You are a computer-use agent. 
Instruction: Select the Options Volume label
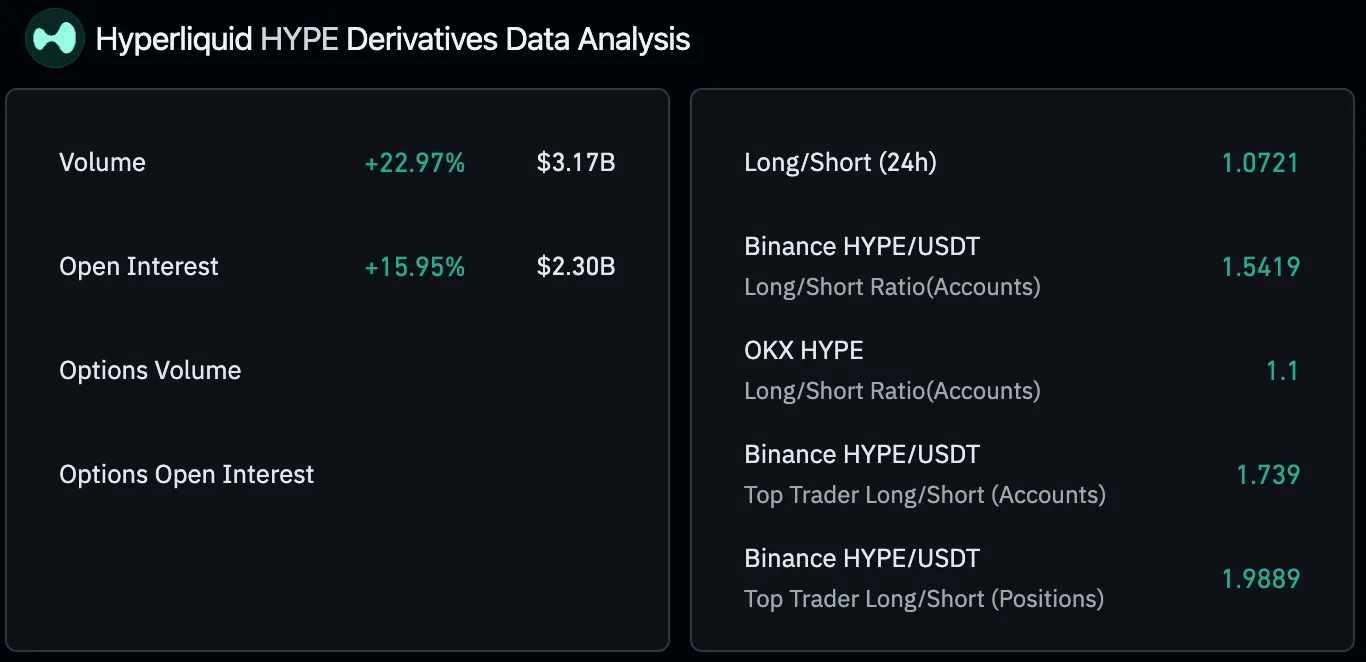click(x=150, y=371)
